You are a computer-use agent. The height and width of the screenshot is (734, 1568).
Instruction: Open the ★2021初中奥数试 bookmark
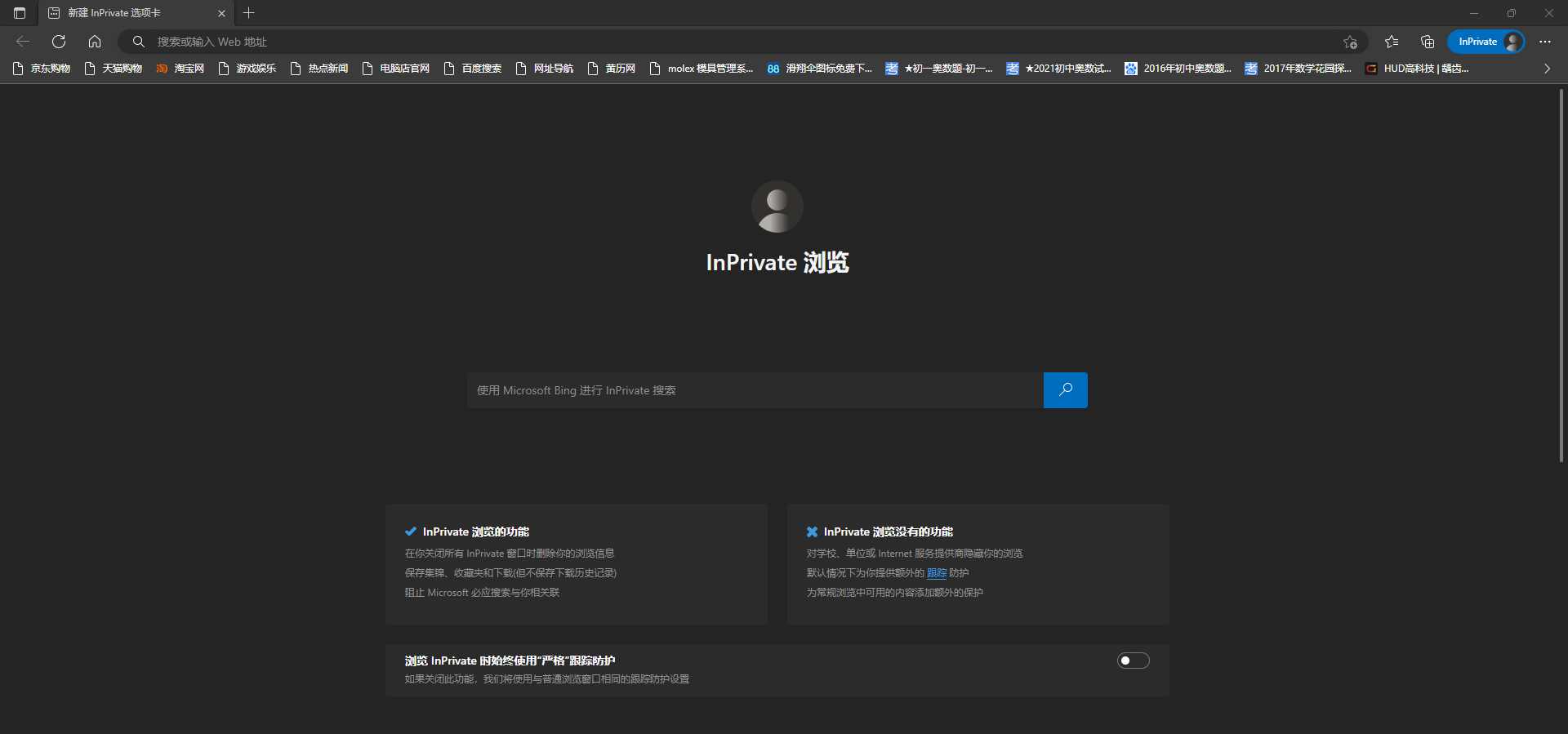click(1060, 69)
